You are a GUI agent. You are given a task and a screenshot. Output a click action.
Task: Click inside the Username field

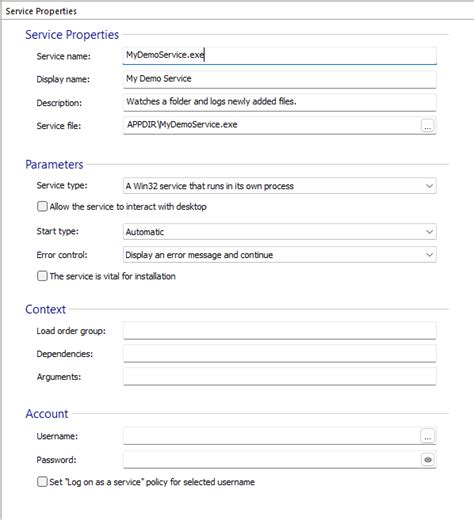[x=272, y=436]
